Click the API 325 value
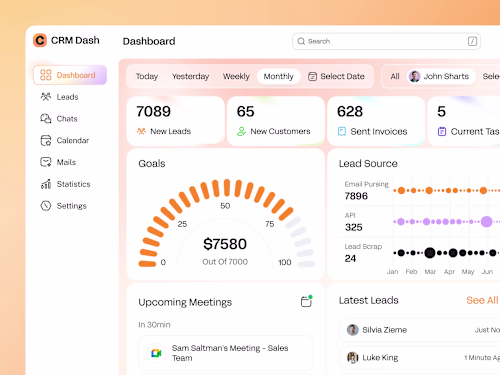Screen dimensions: 500x375 coord(354,227)
